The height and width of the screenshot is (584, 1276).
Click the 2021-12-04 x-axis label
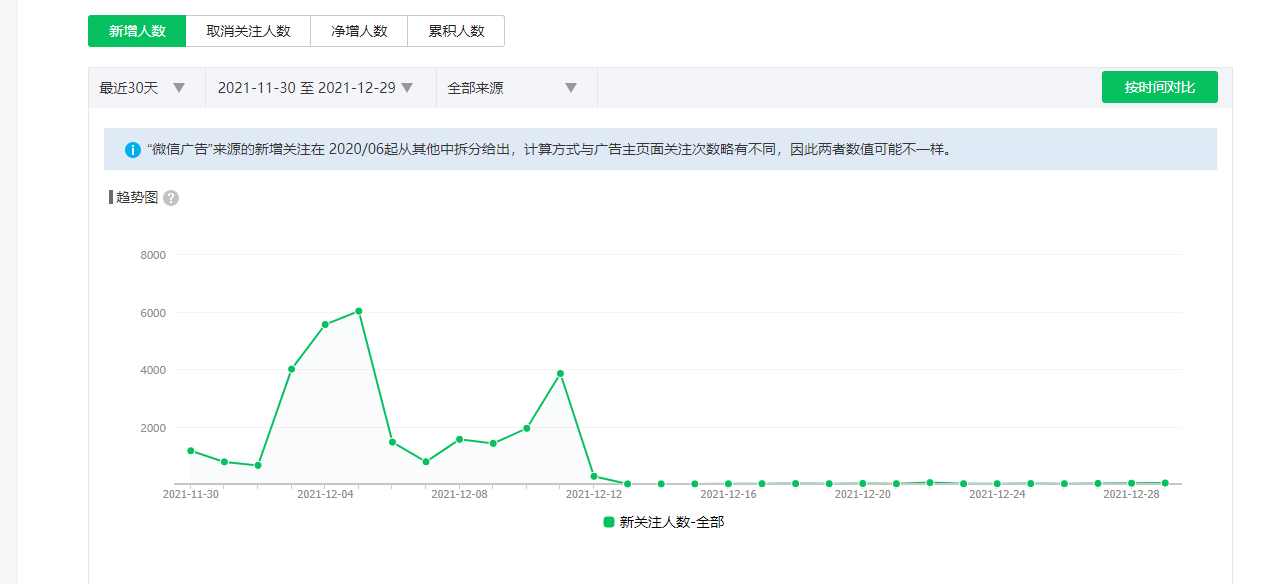click(x=325, y=494)
